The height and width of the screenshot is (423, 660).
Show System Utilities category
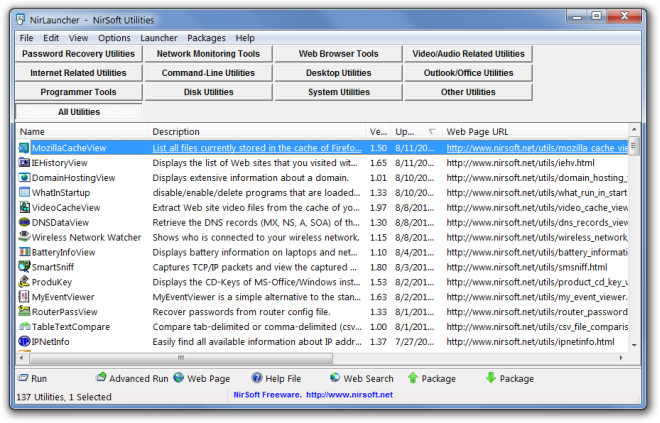(x=338, y=92)
